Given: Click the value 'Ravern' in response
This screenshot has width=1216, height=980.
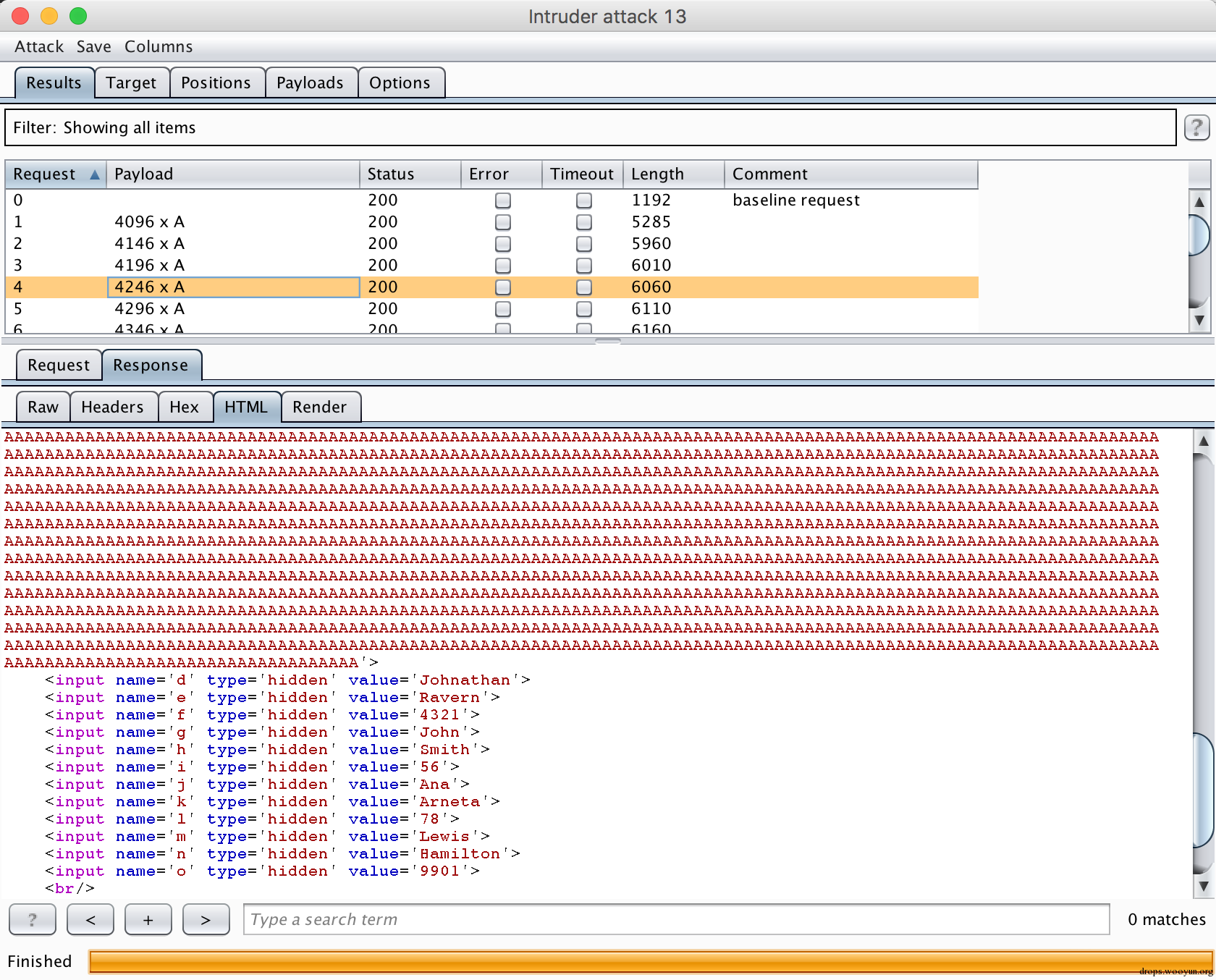Looking at the screenshot, I should pos(449,698).
